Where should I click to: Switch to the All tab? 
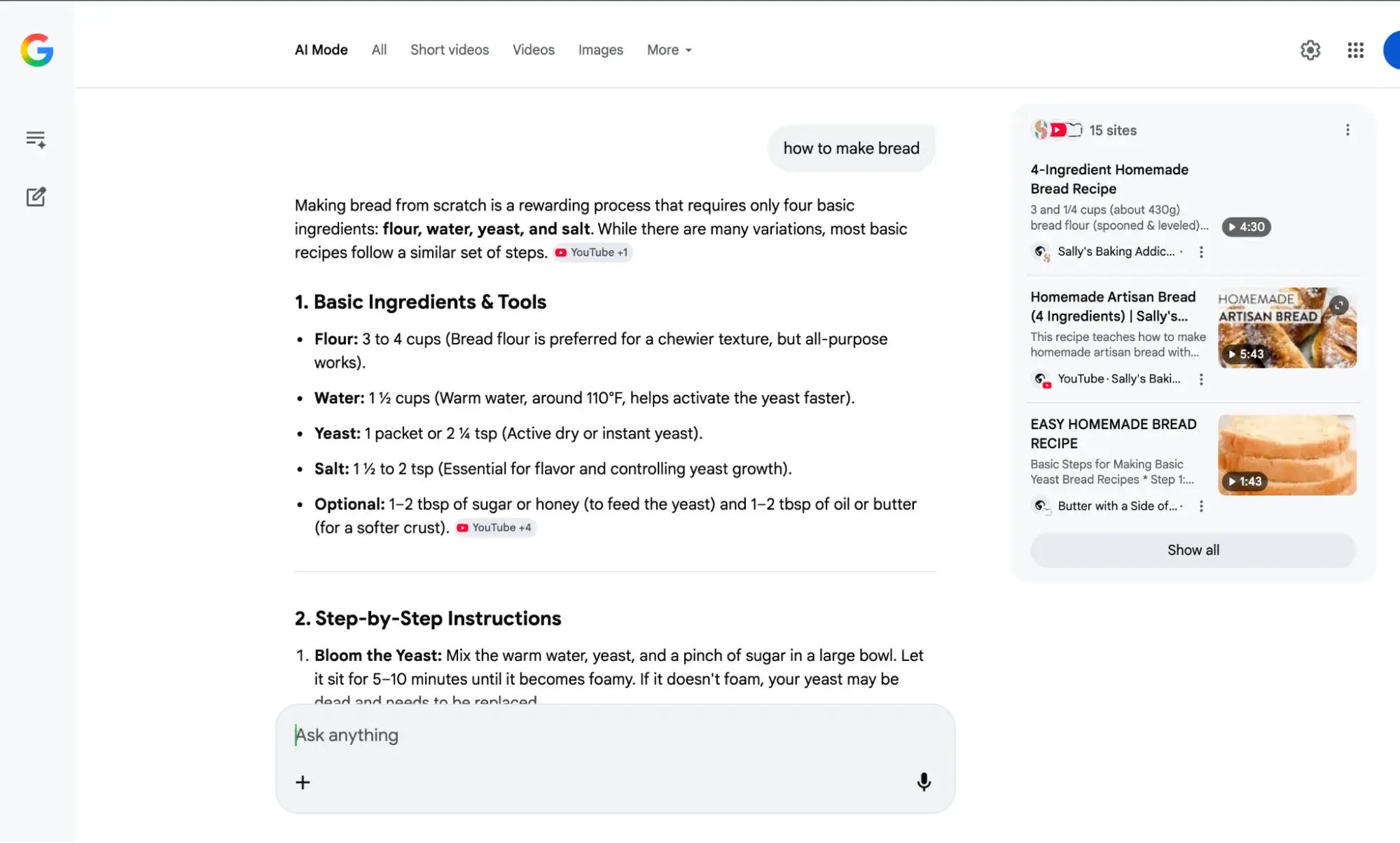[x=379, y=50]
